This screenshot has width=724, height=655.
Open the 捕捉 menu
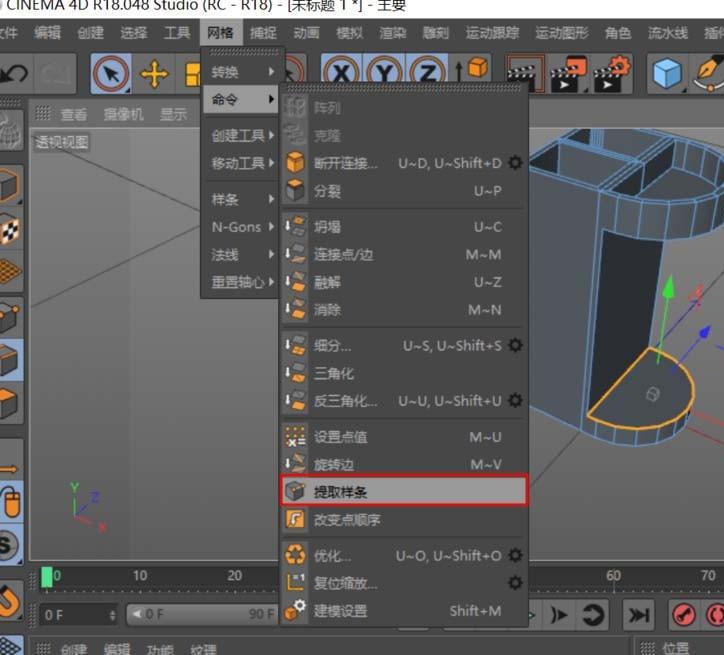pyautogui.click(x=263, y=32)
